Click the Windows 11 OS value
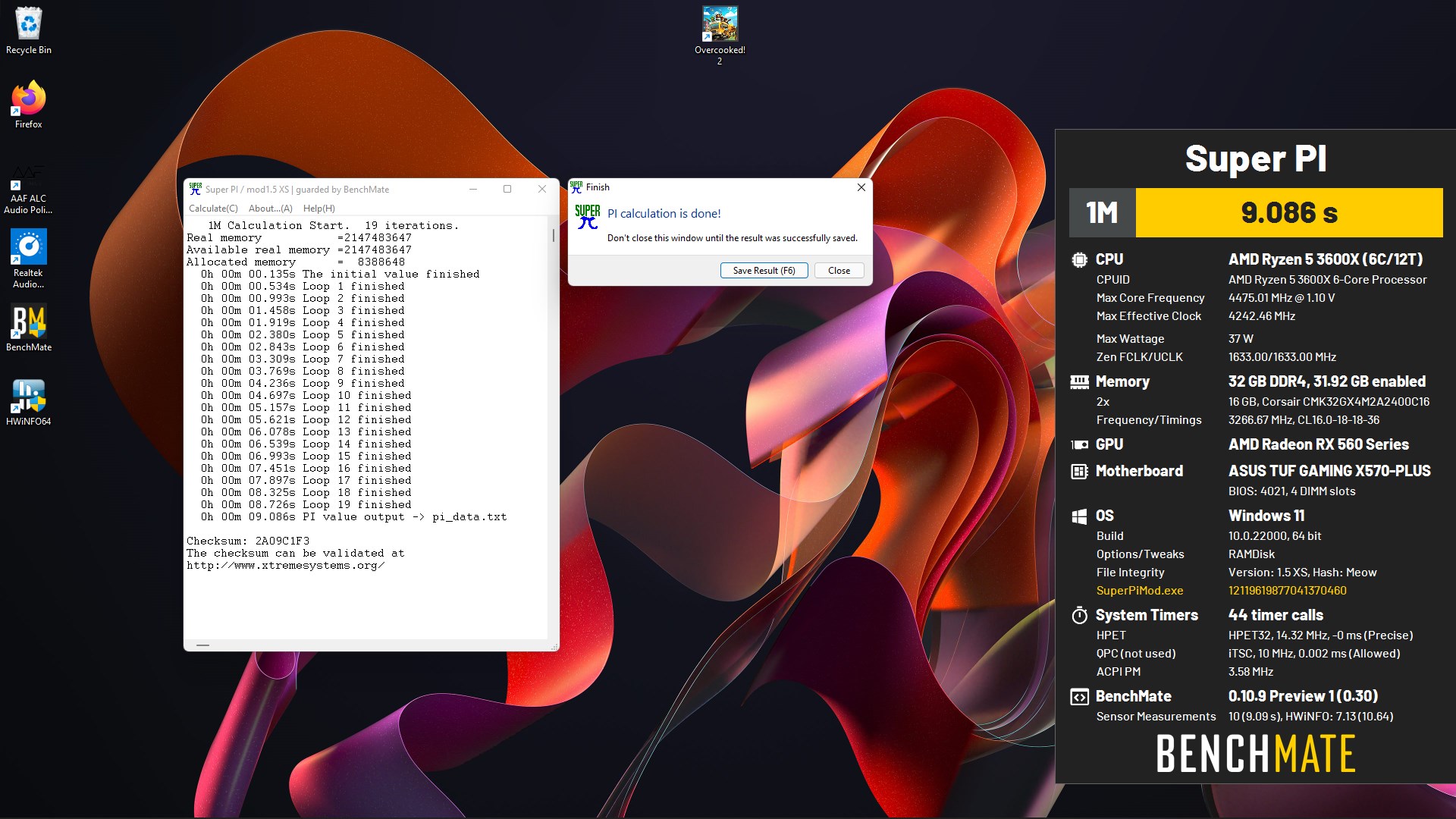 pos(1266,516)
